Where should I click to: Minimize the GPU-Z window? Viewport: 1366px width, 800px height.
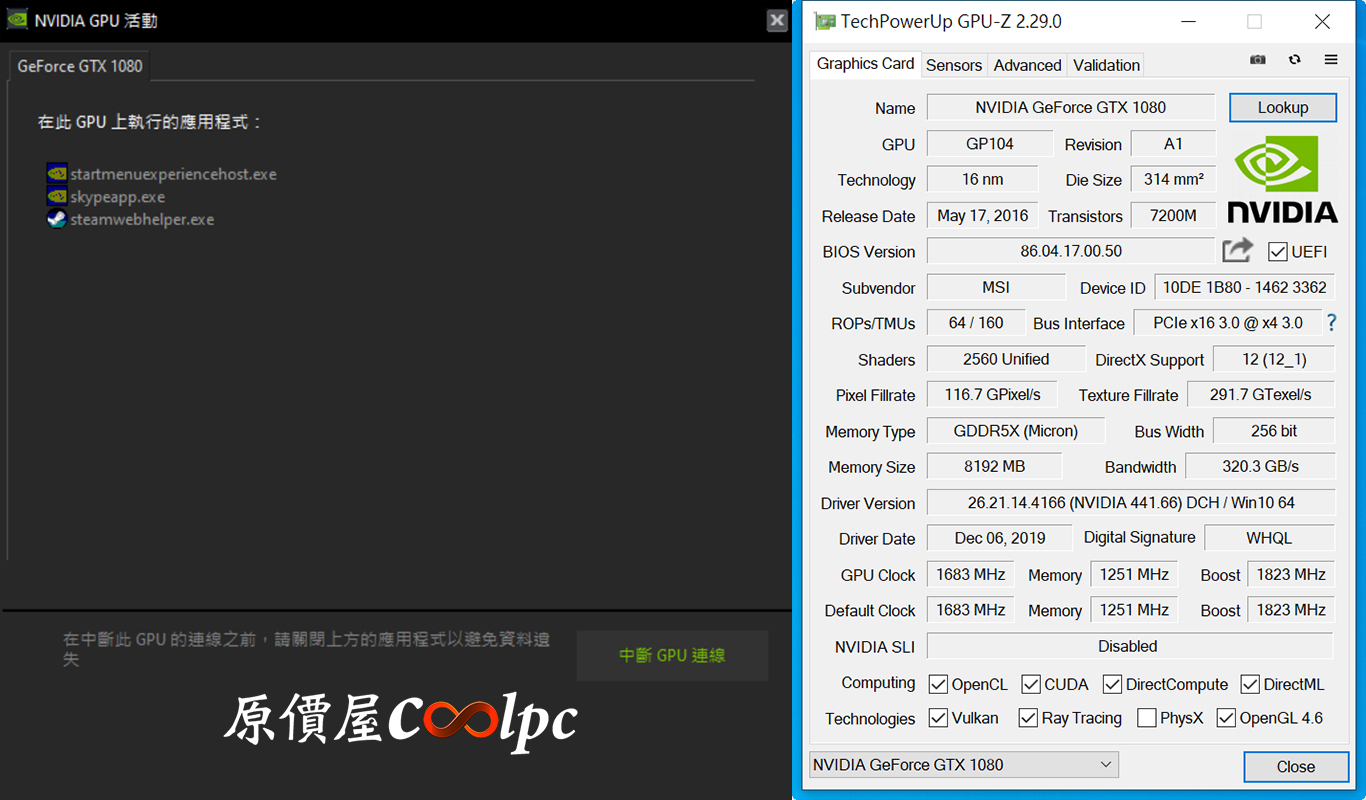(1188, 21)
